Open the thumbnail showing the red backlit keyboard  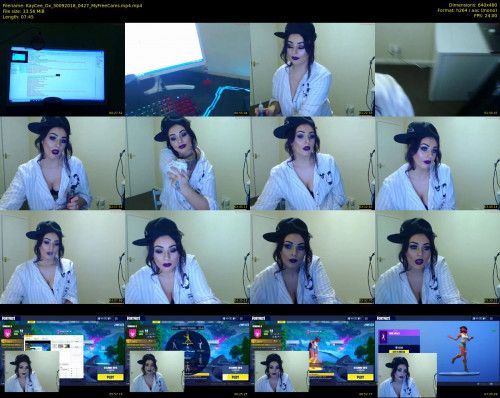point(187,69)
